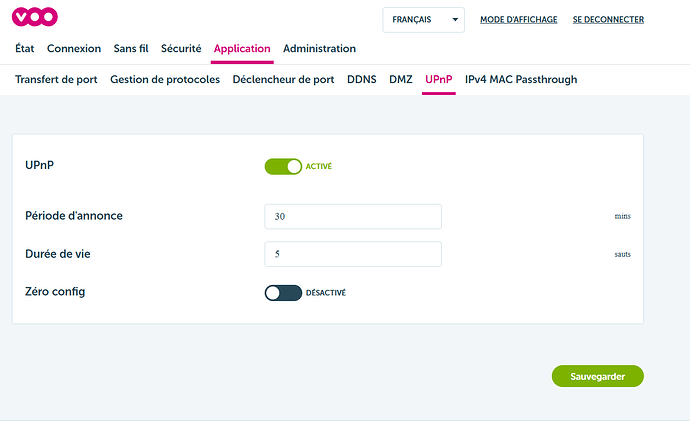Go to the Connexion tab
Viewport: 690px width, 423px height.
74,48
